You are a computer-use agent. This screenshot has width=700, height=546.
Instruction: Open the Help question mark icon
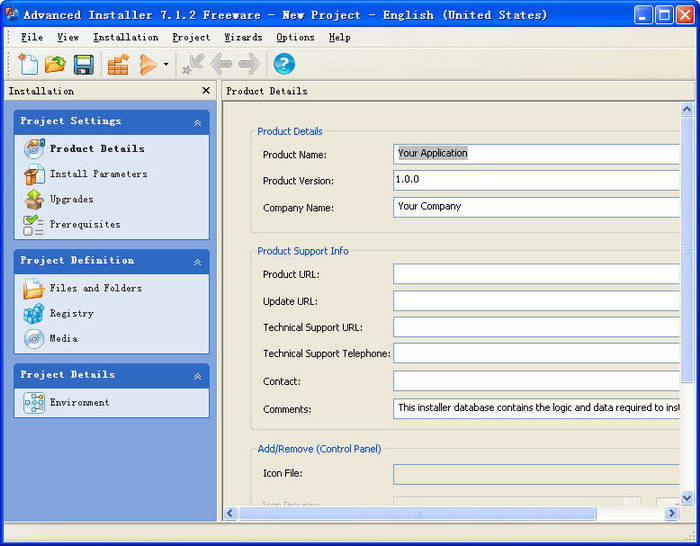(x=284, y=65)
